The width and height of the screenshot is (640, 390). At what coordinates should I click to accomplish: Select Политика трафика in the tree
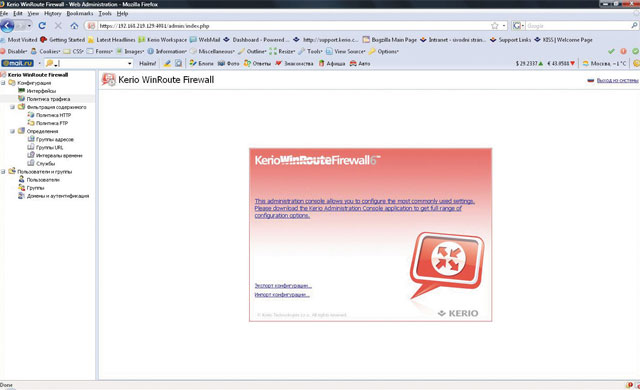point(48,99)
